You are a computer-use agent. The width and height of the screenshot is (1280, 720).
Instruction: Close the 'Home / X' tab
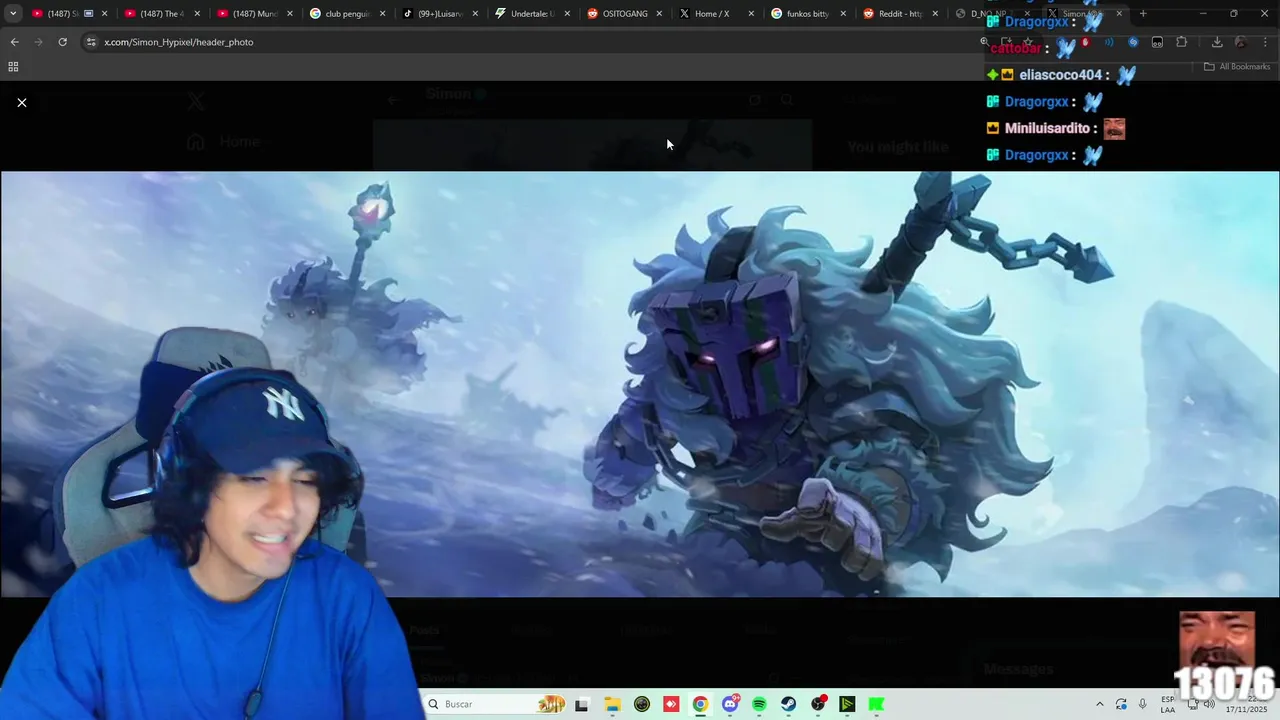(751, 13)
